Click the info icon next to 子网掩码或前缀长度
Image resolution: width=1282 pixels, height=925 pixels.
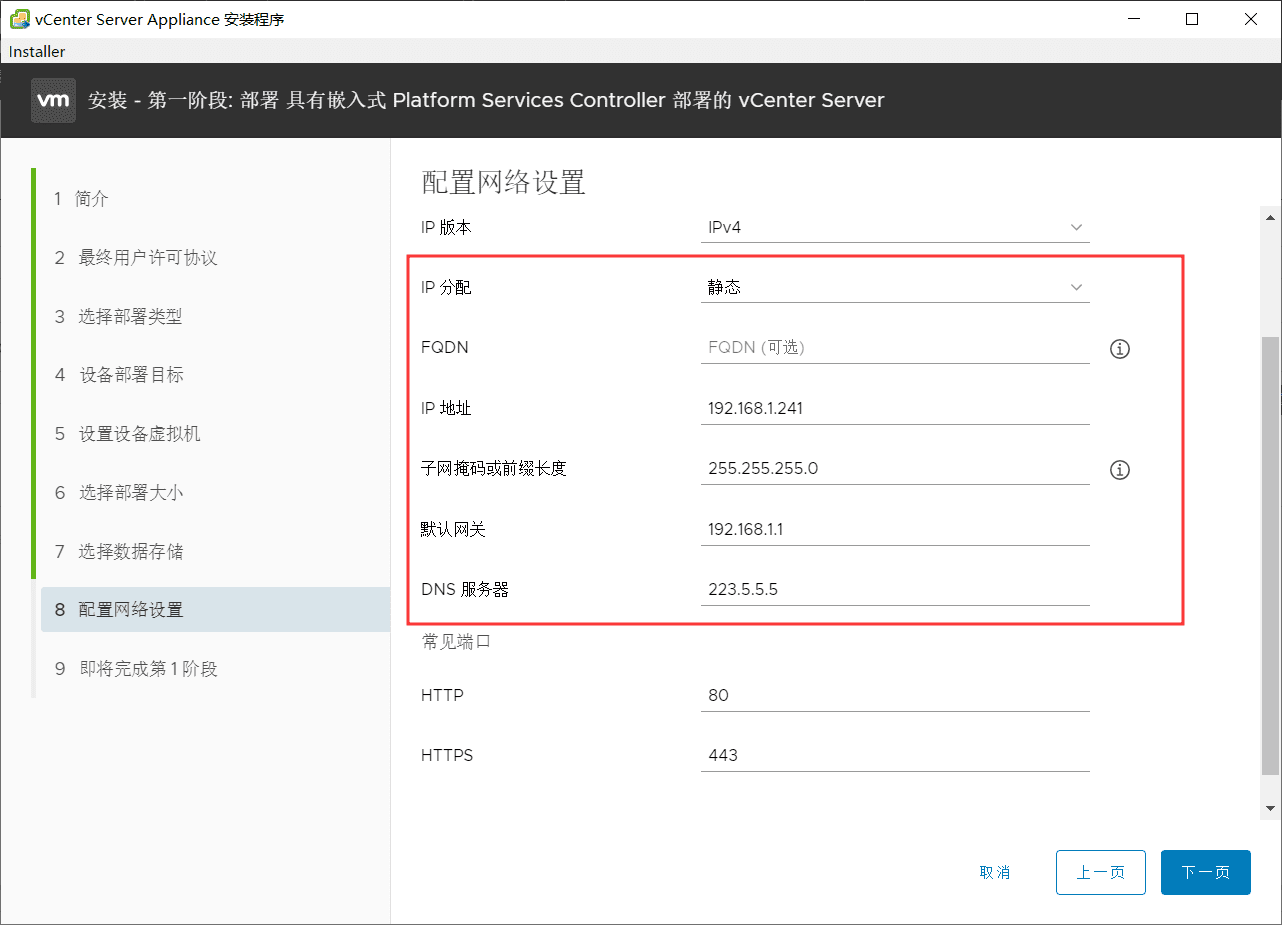tap(1119, 470)
